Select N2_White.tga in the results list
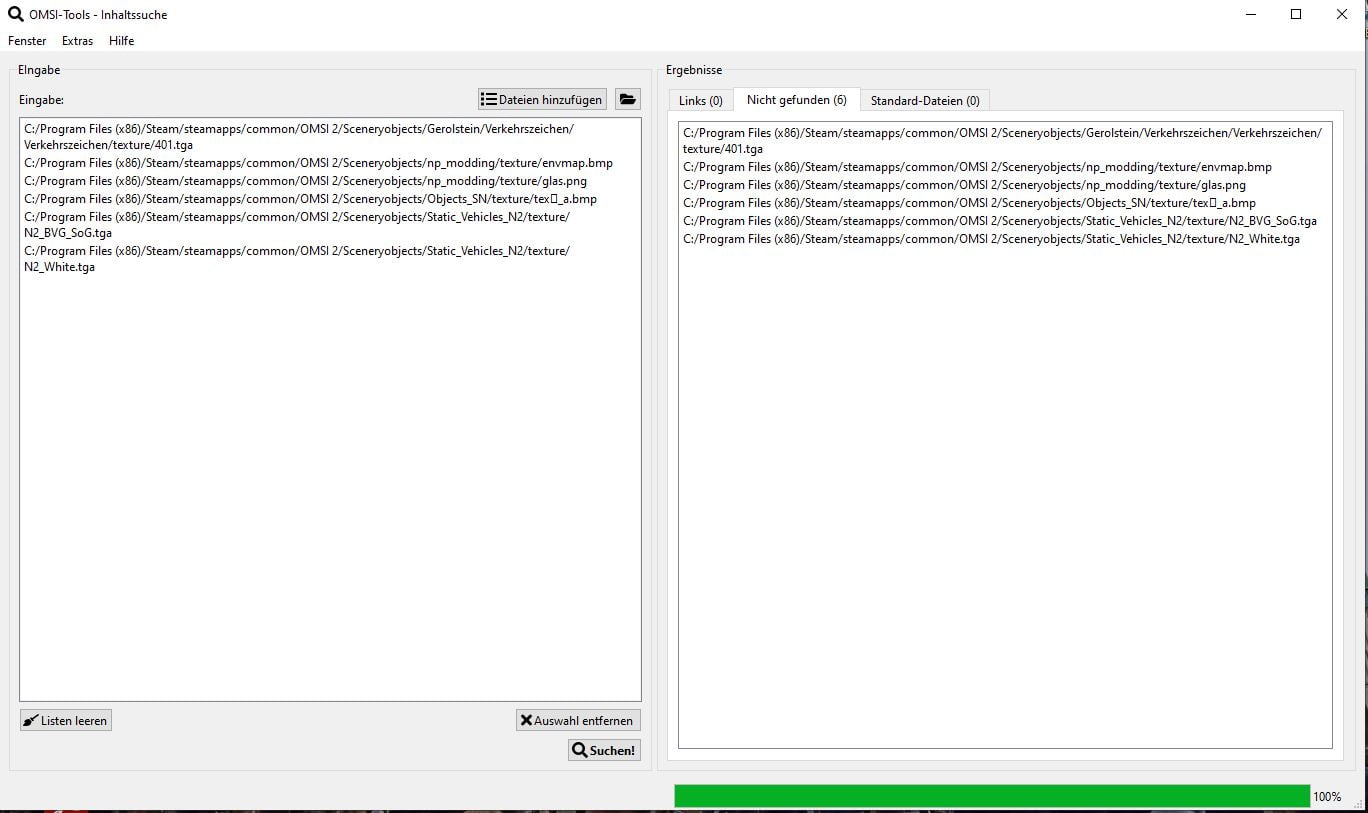The image size is (1368, 813). 990,239
